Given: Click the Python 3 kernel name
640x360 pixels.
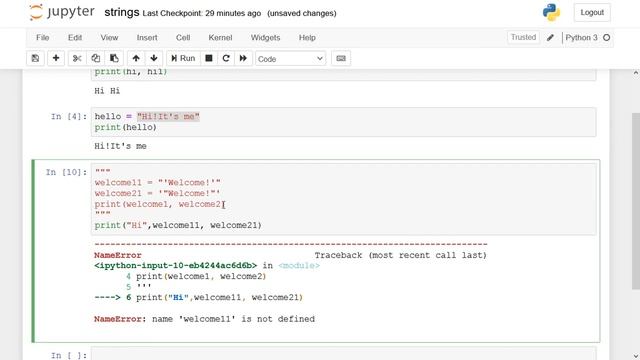Looking at the screenshot, I should coord(581,38).
